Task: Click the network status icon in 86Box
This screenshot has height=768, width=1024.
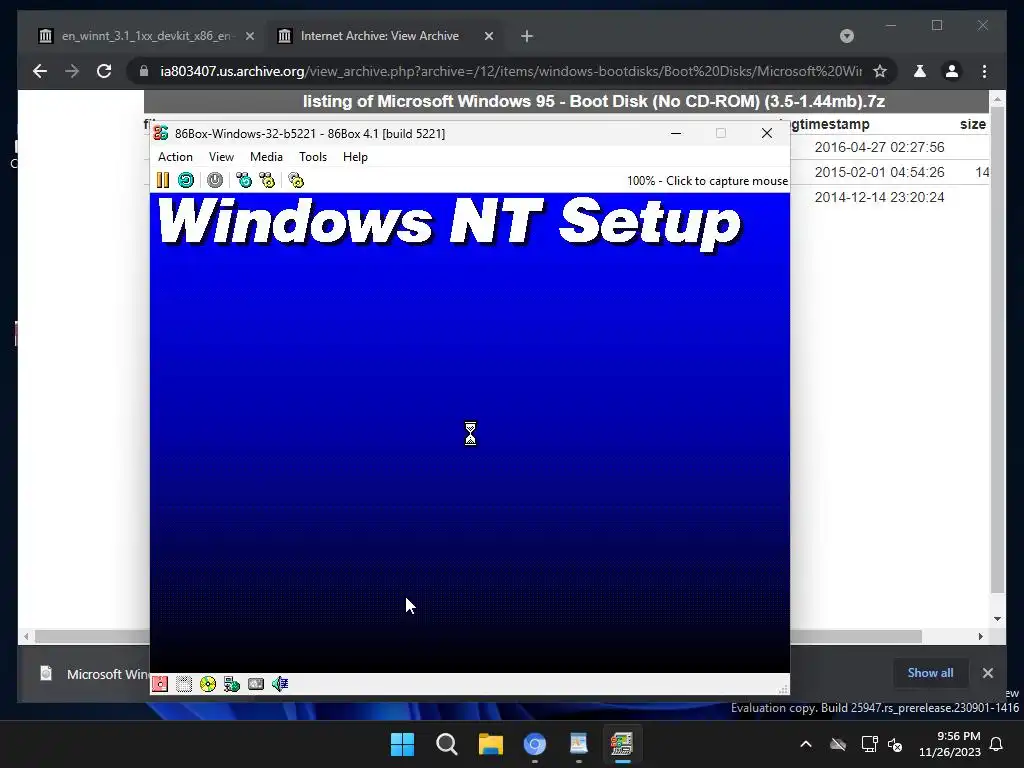Action: 232,684
